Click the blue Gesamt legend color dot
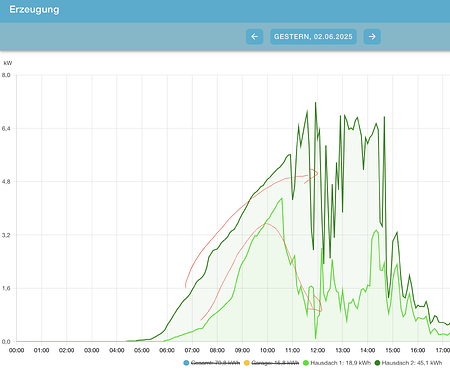 [x=186, y=363]
